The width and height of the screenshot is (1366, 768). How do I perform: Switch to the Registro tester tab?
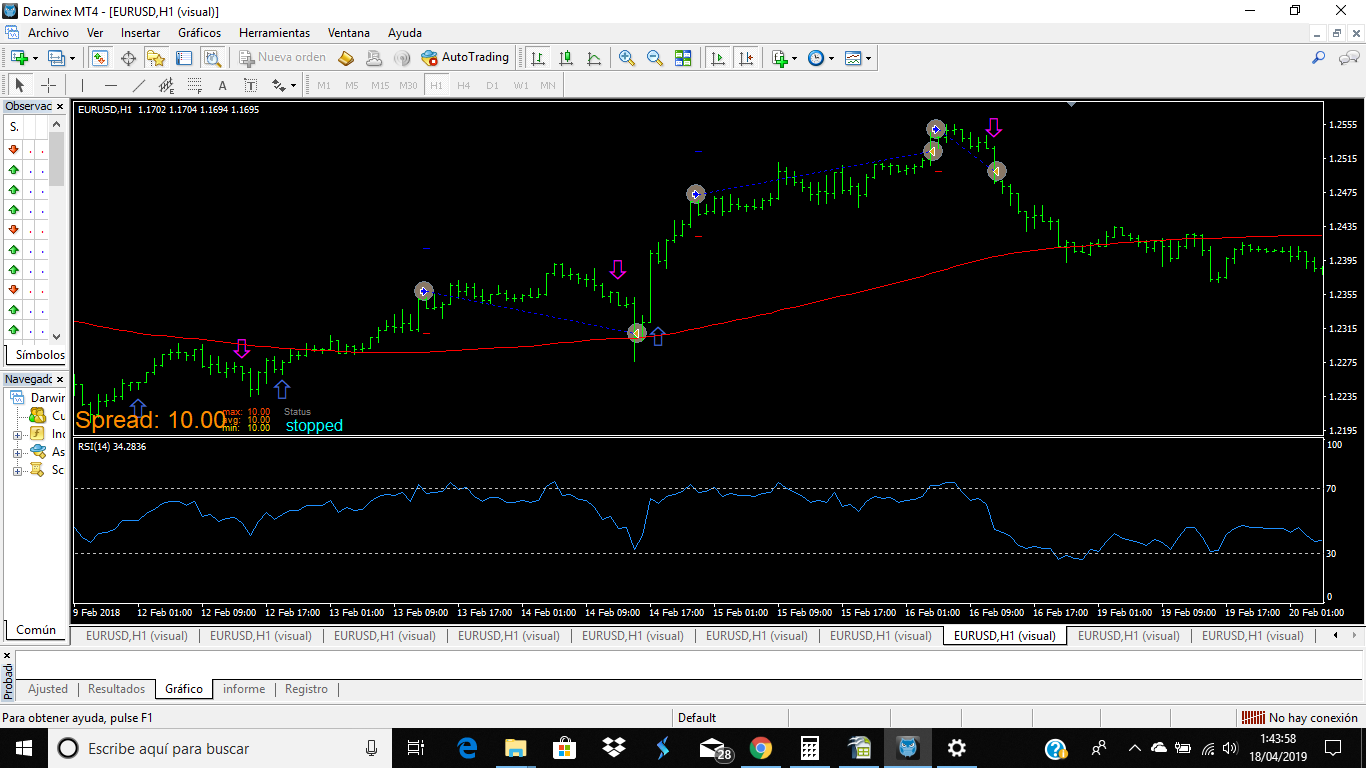coord(306,689)
